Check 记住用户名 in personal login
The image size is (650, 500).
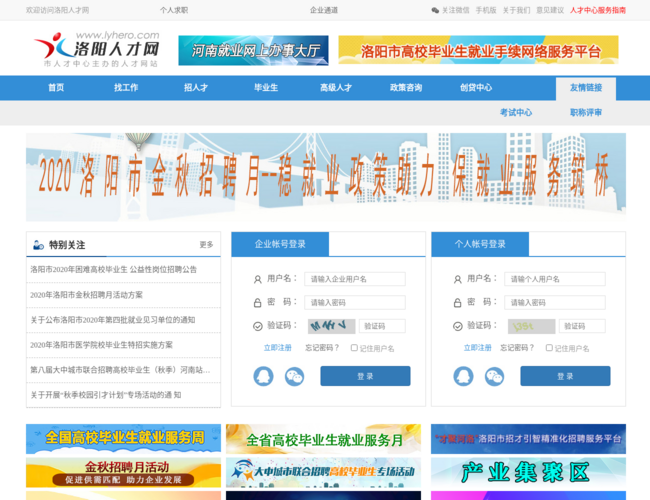(549, 348)
